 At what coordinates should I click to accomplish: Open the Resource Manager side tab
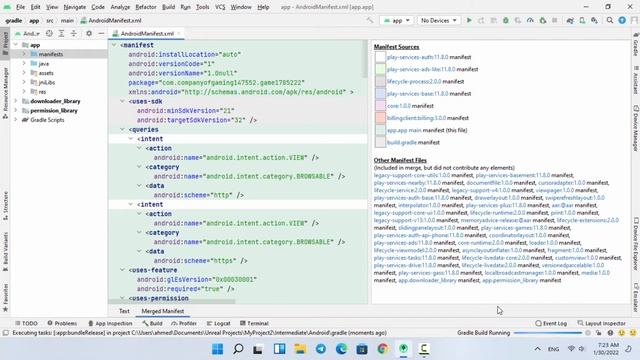click(5, 93)
